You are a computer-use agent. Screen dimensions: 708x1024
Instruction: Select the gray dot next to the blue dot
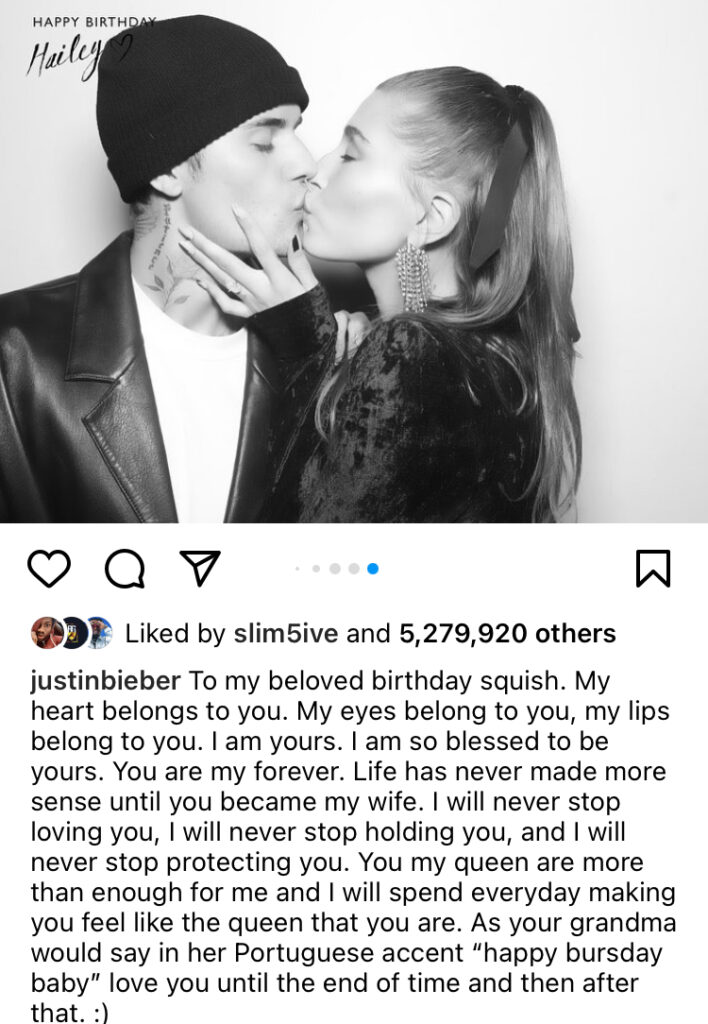click(x=354, y=569)
